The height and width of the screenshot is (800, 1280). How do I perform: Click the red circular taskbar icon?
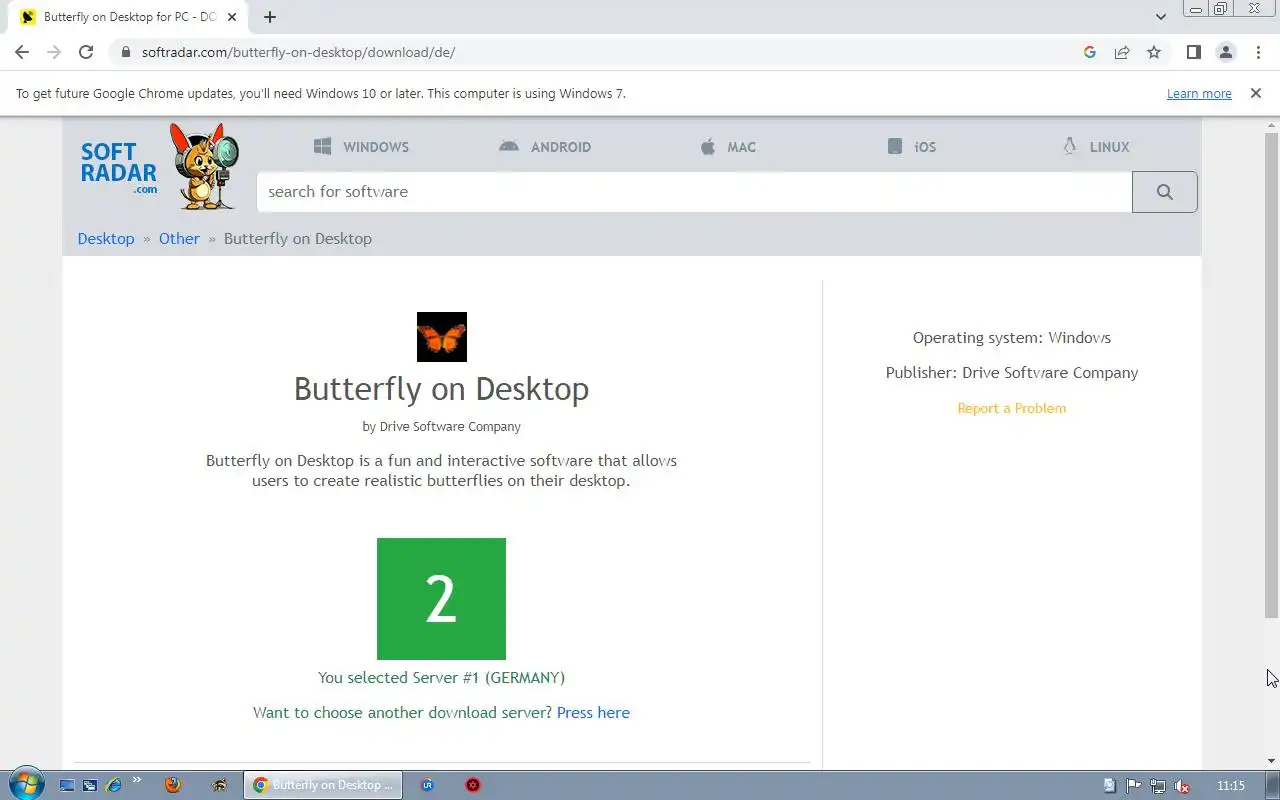point(473,785)
